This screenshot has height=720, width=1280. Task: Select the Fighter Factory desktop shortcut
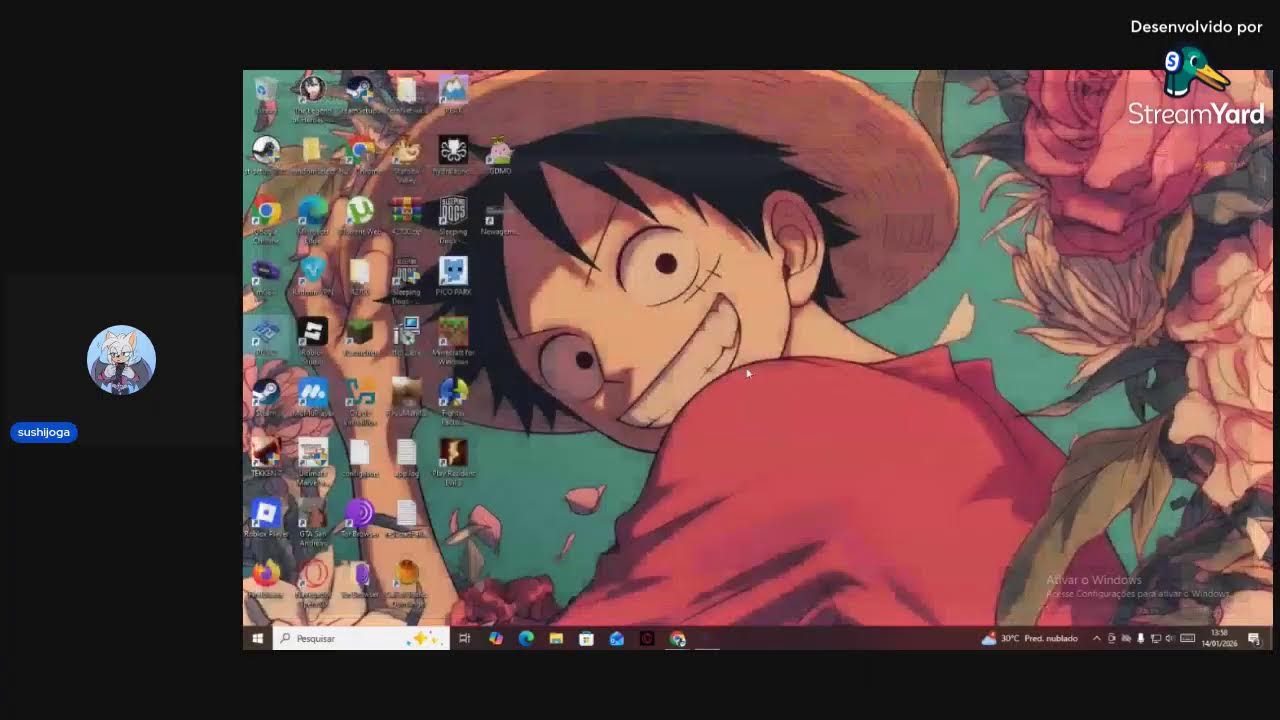(x=453, y=401)
